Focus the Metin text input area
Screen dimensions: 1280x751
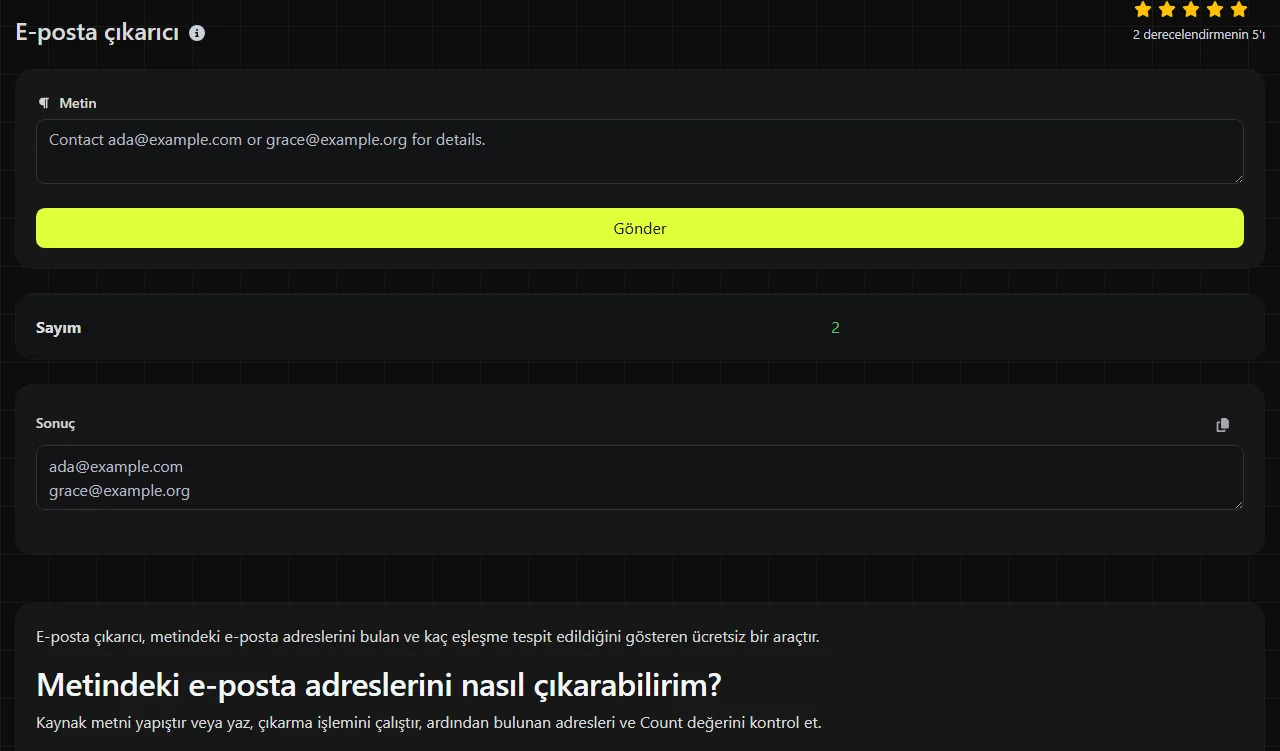640,152
